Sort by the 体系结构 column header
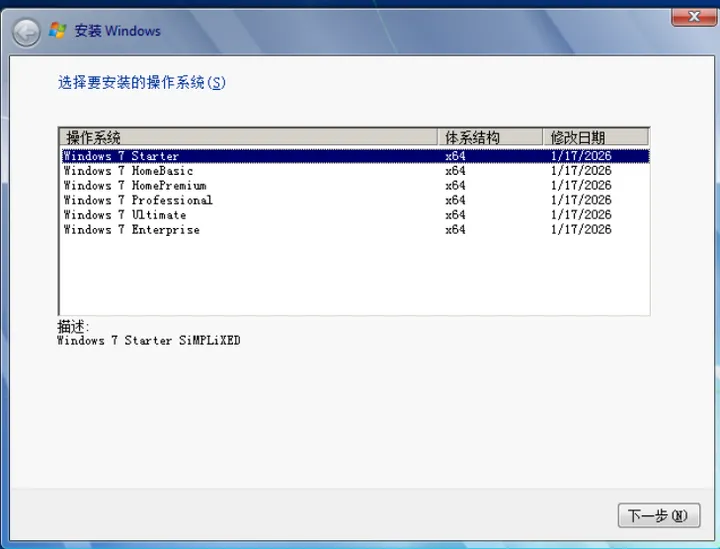The image size is (720, 549). 490,137
